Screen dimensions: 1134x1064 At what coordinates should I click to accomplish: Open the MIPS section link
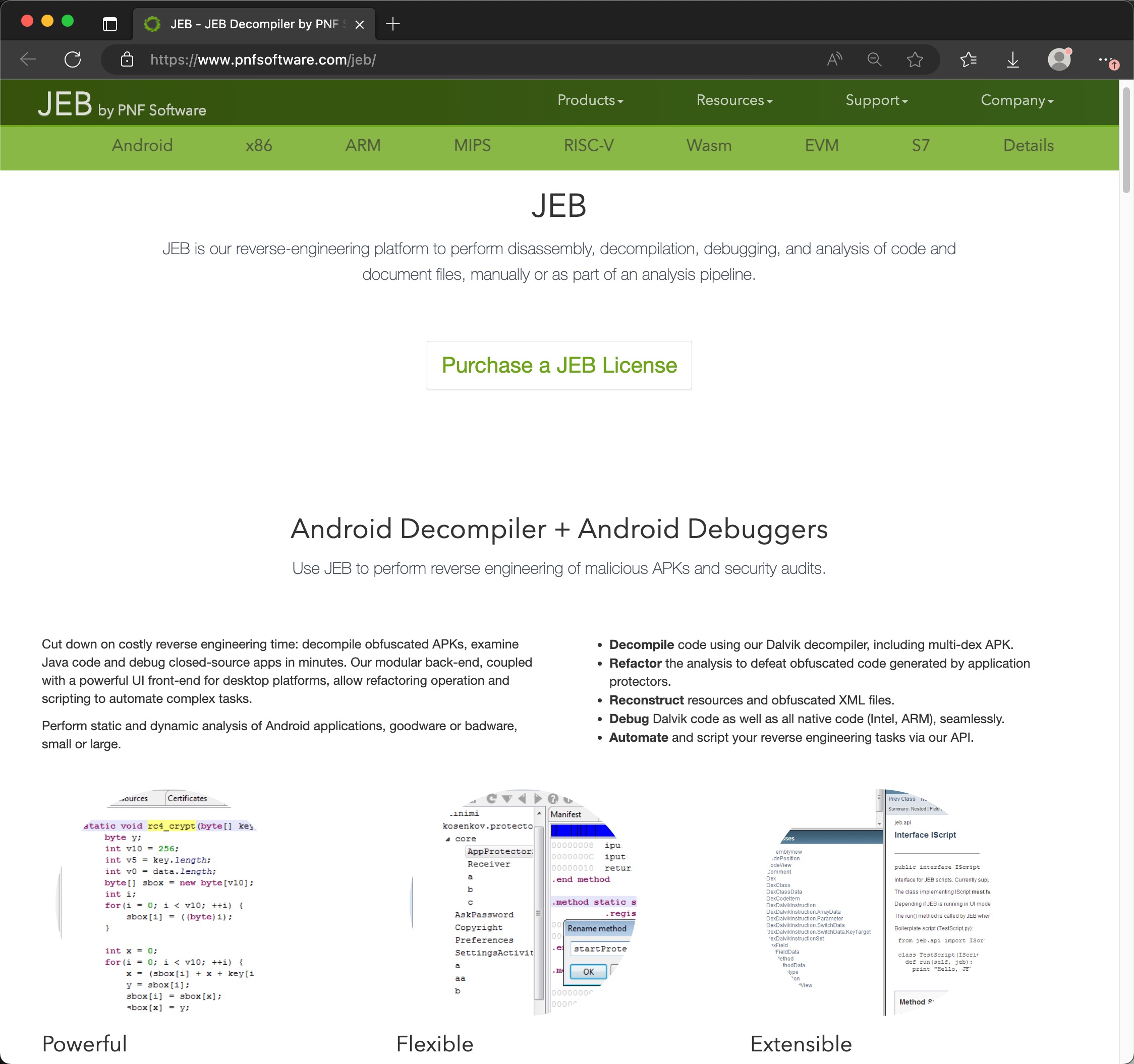pos(472,145)
